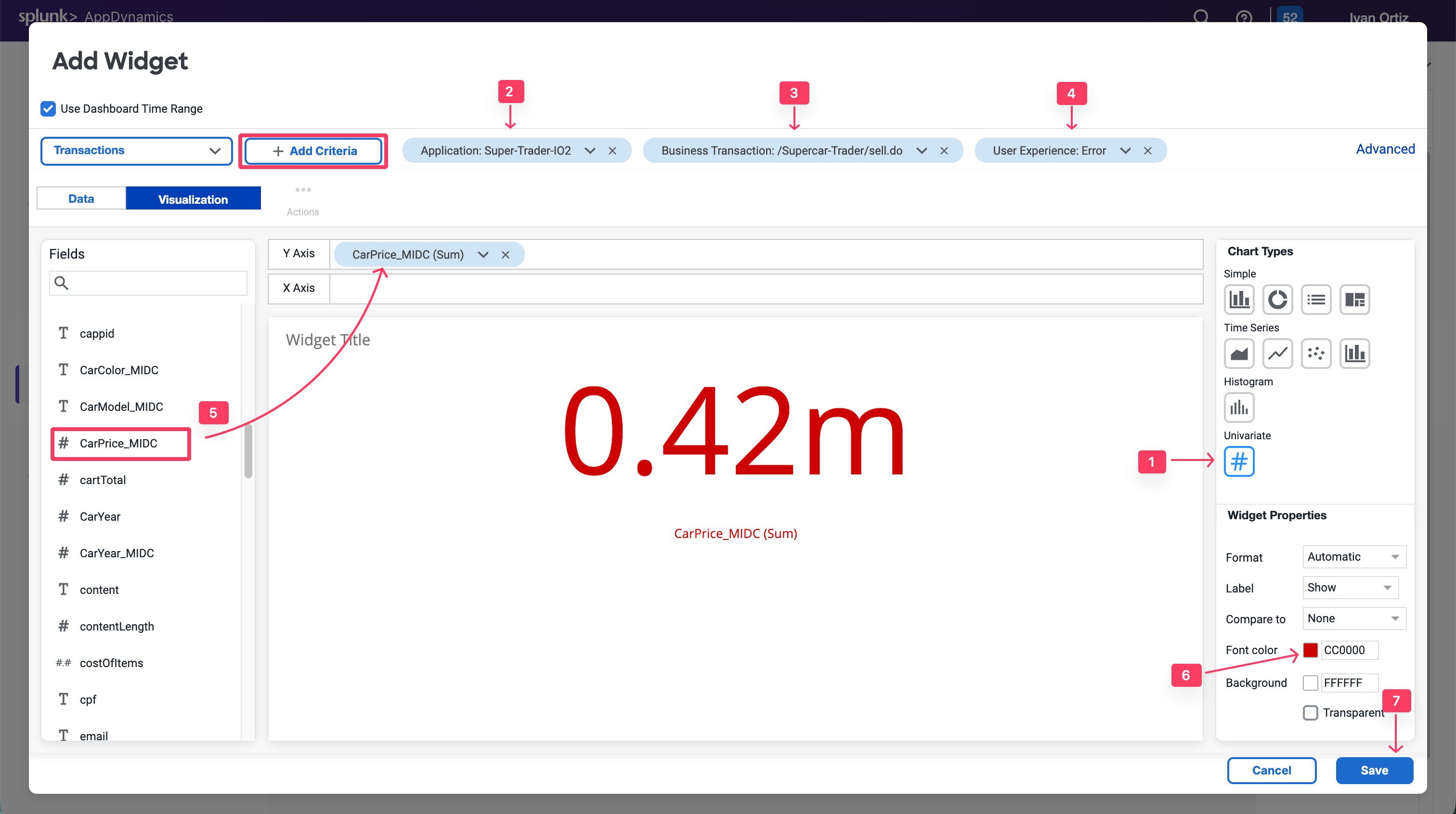This screenshot has width=1456, height=814.
Task: Click the red Font color swatch
Action: coord(1310,650)
